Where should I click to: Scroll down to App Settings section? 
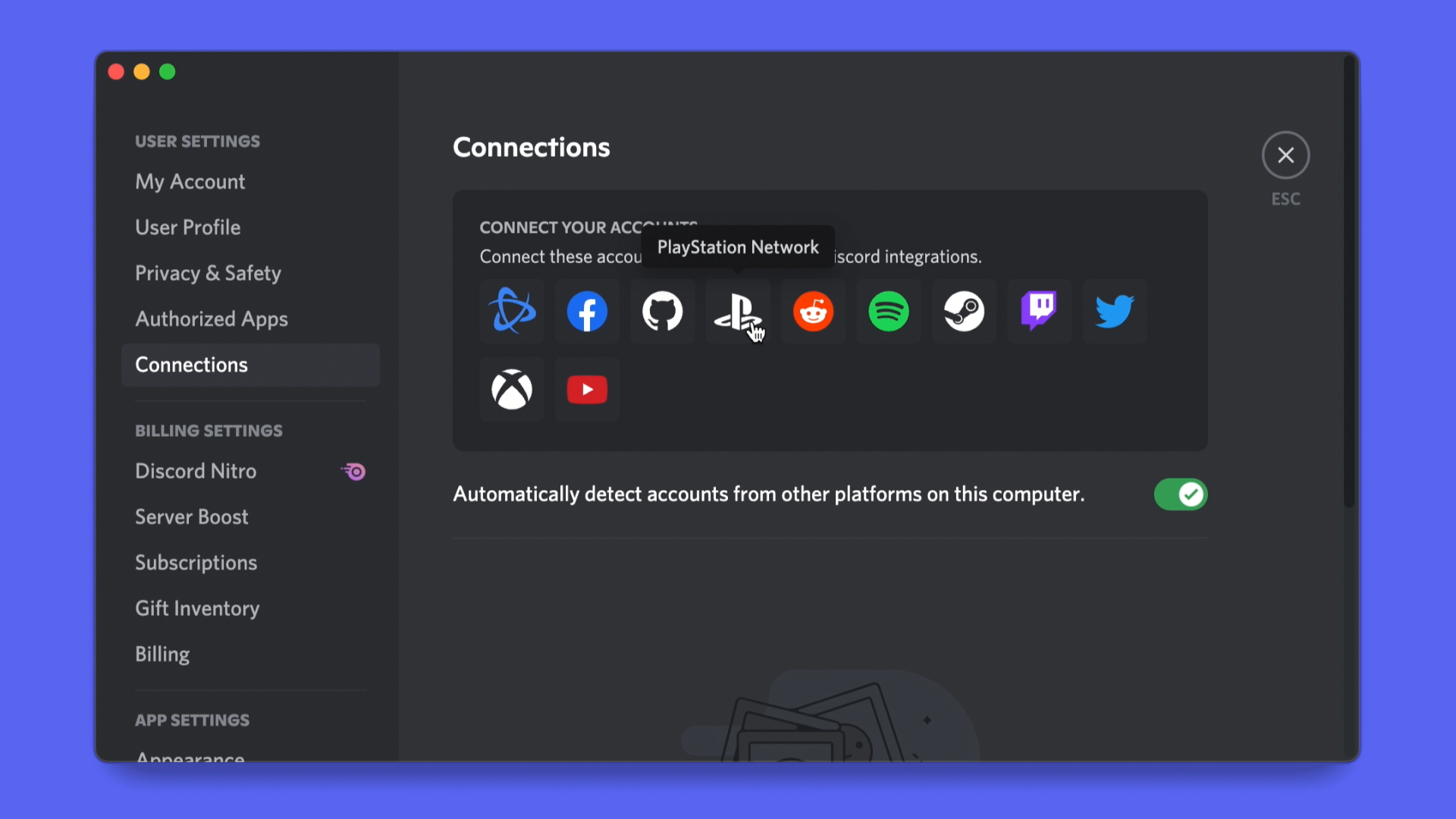tap(192, 720)
